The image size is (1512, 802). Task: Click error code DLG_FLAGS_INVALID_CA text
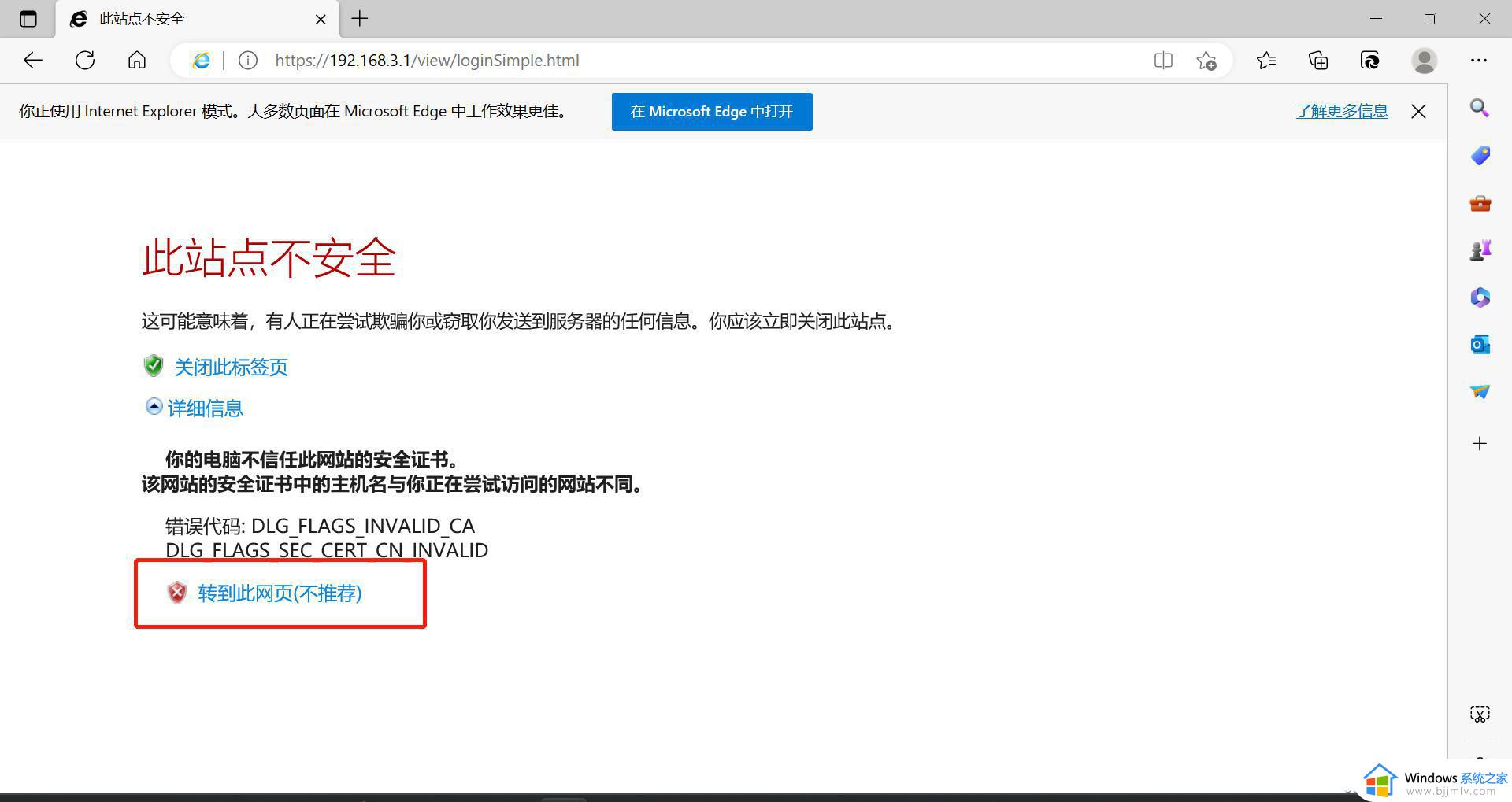[x=363, y=526]
